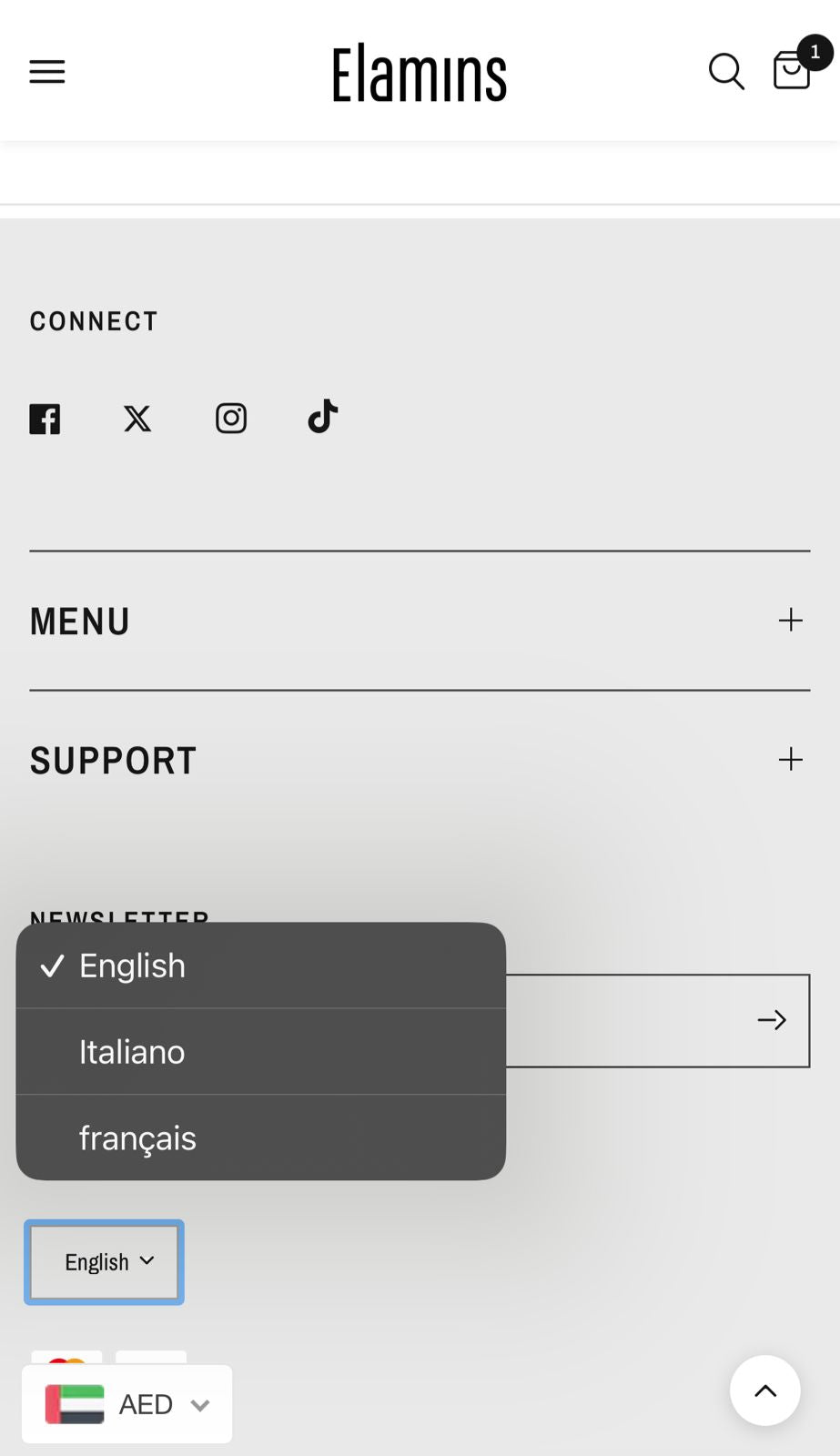Open the TikTok profile

(x=323, y=417)
